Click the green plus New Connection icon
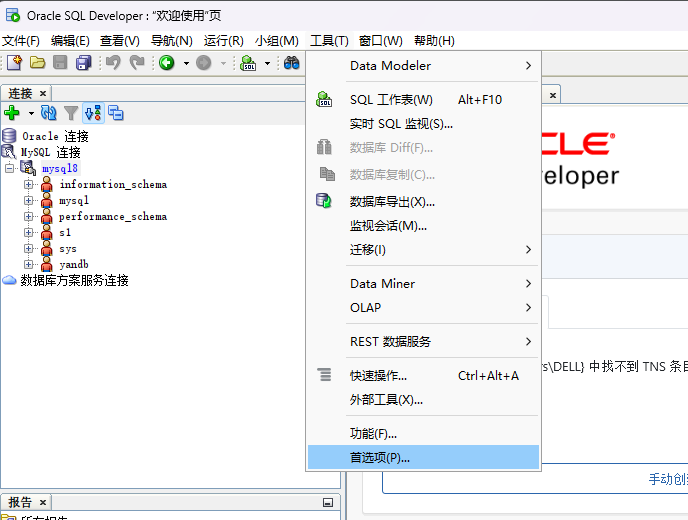This screenshot has width=688, height=520. click(12, 113)
